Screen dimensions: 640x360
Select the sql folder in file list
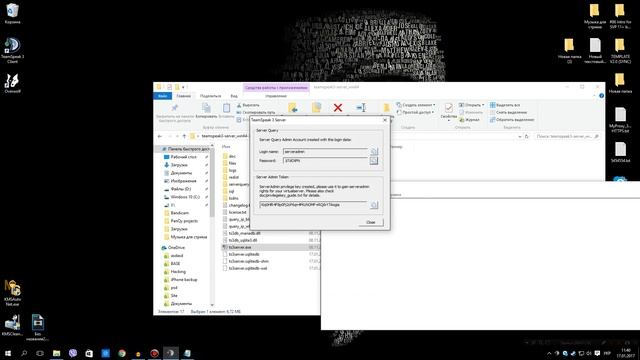tap(231, 191)
